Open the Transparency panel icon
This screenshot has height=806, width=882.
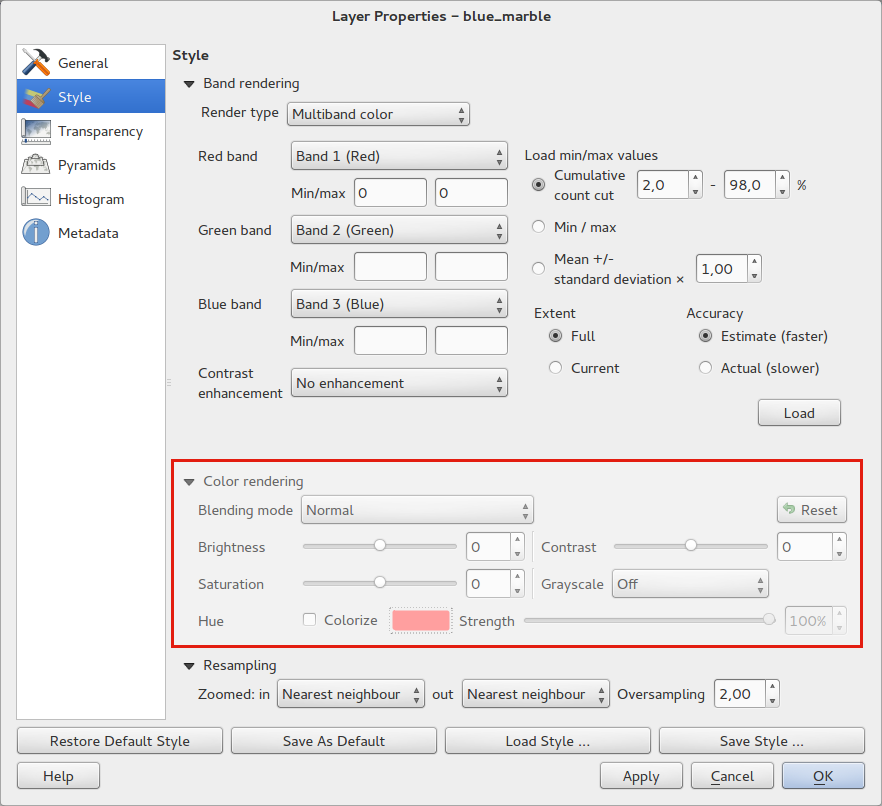[36, 131]
